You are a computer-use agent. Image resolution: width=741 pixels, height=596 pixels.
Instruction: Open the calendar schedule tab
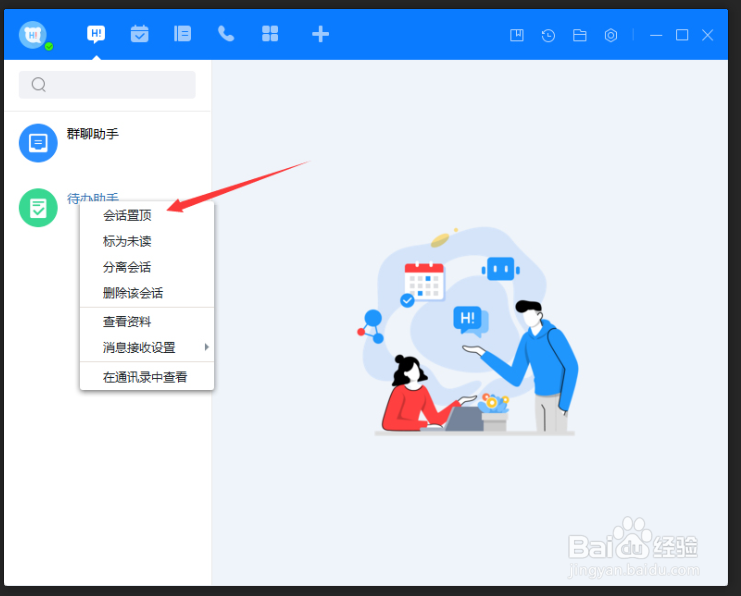139,34
